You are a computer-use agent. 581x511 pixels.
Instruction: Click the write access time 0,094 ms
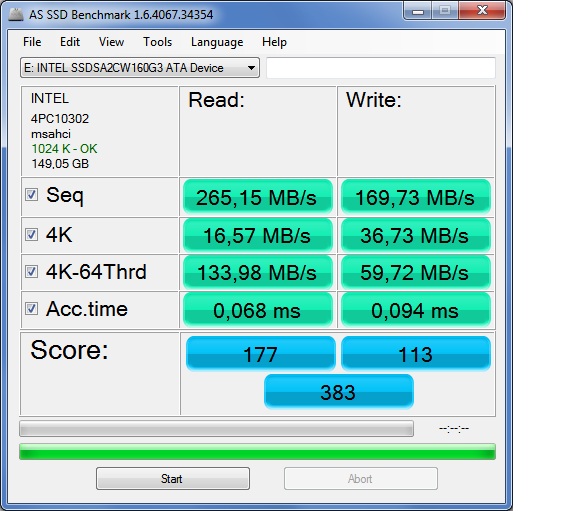pos(416,310)
